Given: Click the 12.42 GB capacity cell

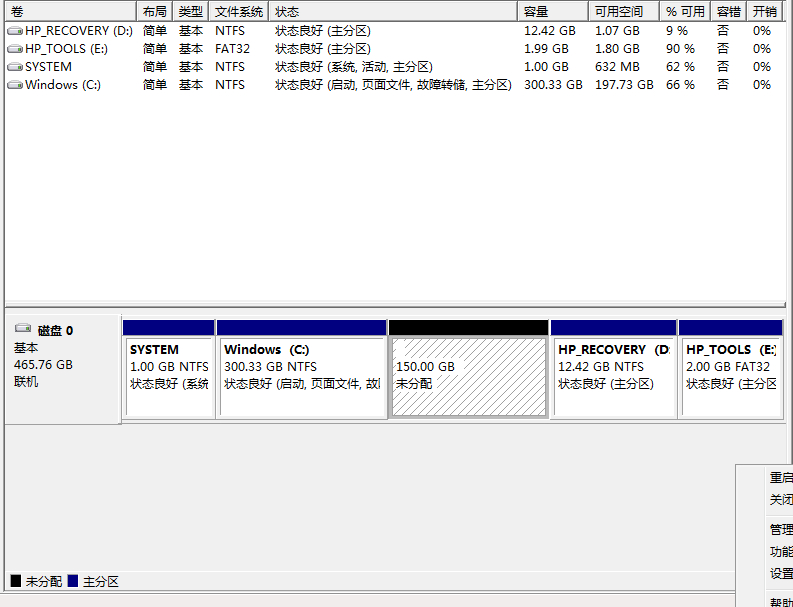Looking at the screenshot, I should tap(550, 31).
